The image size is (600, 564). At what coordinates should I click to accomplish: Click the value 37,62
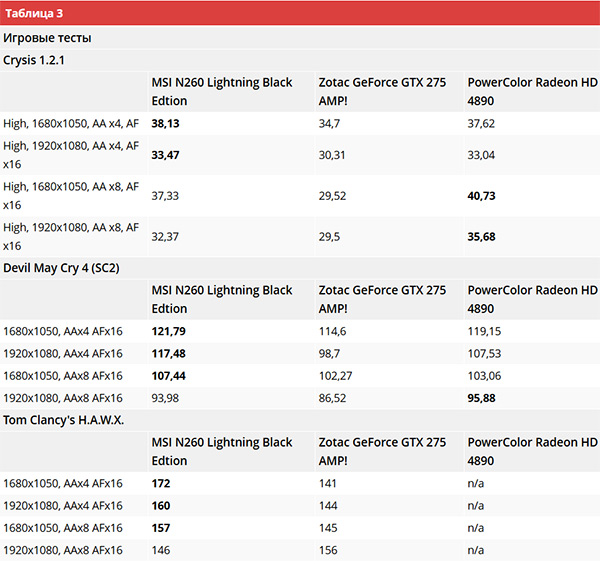pyautogui.click(x=481, y=124)
